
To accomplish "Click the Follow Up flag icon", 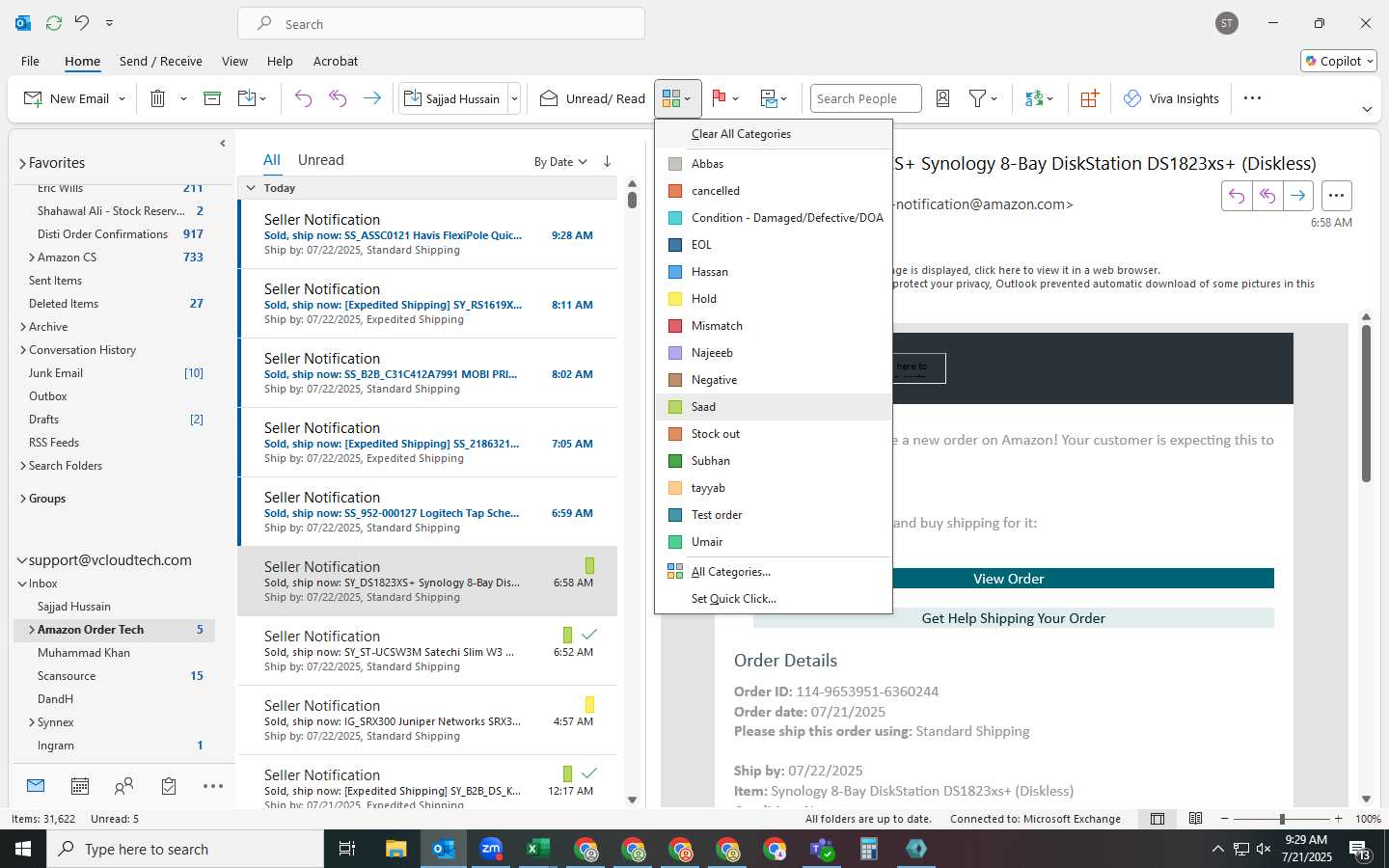I will pos(719,98).
